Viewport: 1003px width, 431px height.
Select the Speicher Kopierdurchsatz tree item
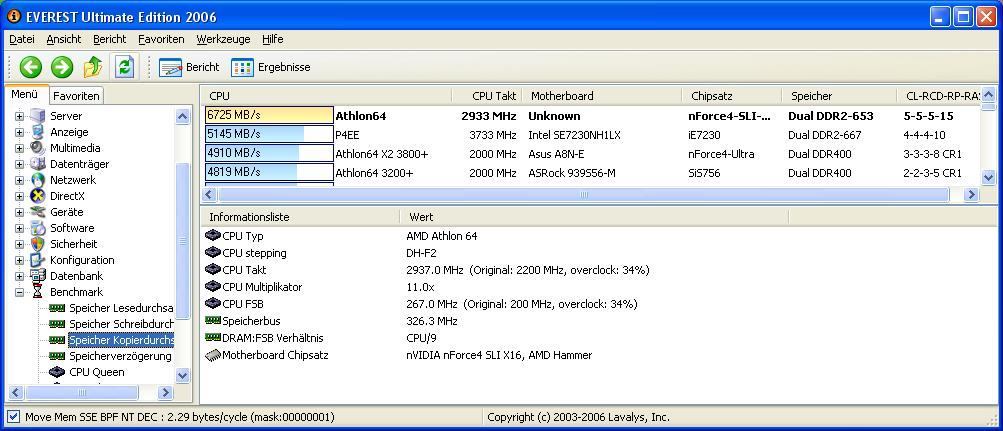(x=121, y=340)
